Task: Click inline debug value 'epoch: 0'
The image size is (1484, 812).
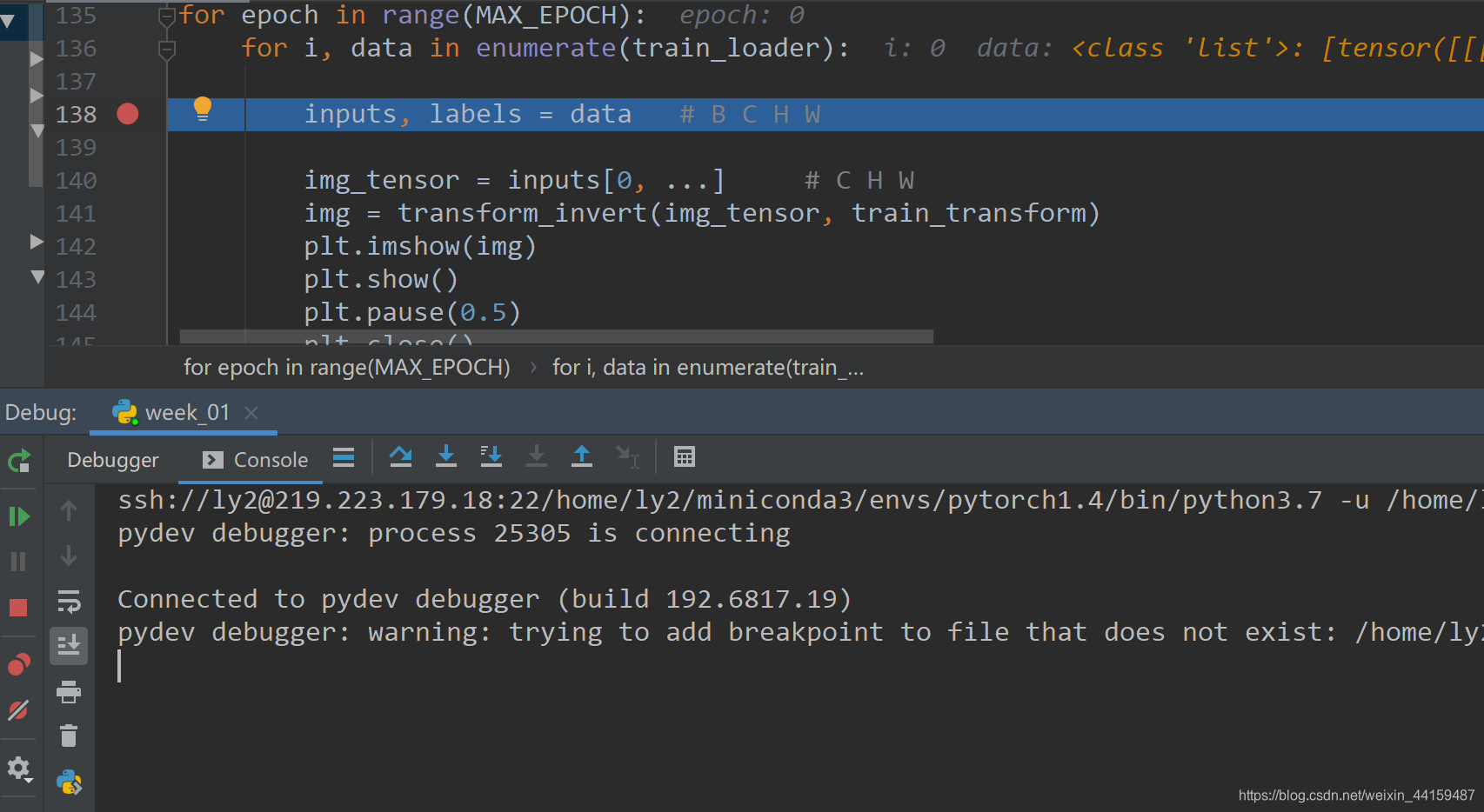Action: coord(742,16)
